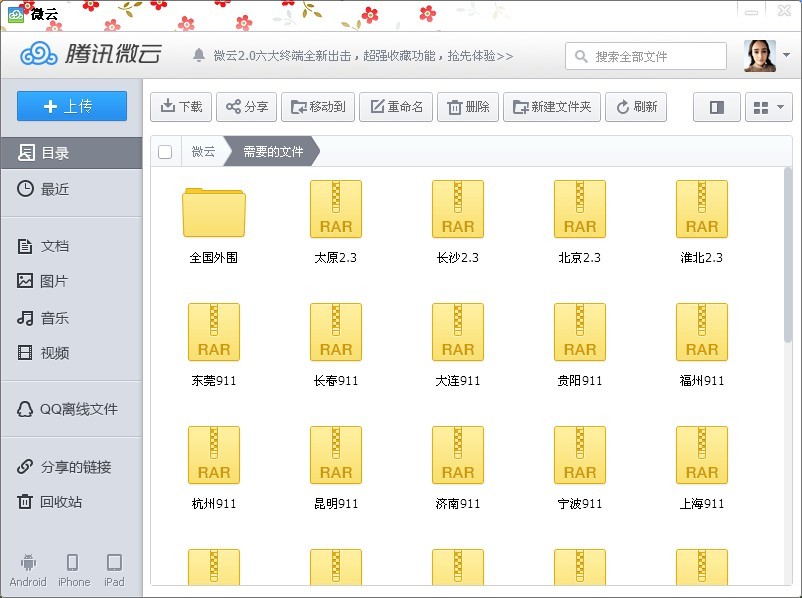Image resolution: width=802 pixels, height=598 pixels.
Task: Click the 删除 delete icon
Action: [x=467, y=106]
